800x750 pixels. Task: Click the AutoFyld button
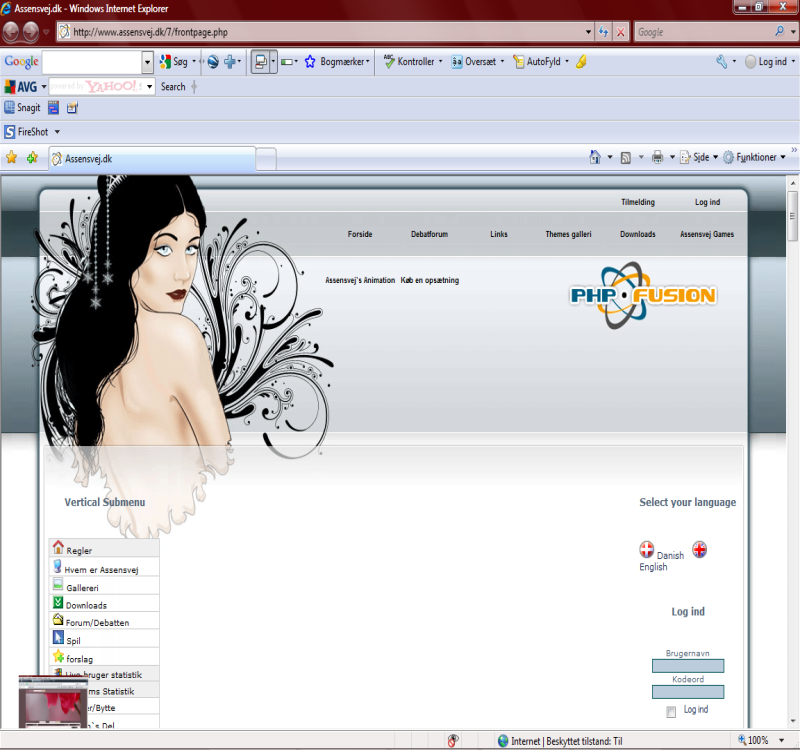click(536, 62)
